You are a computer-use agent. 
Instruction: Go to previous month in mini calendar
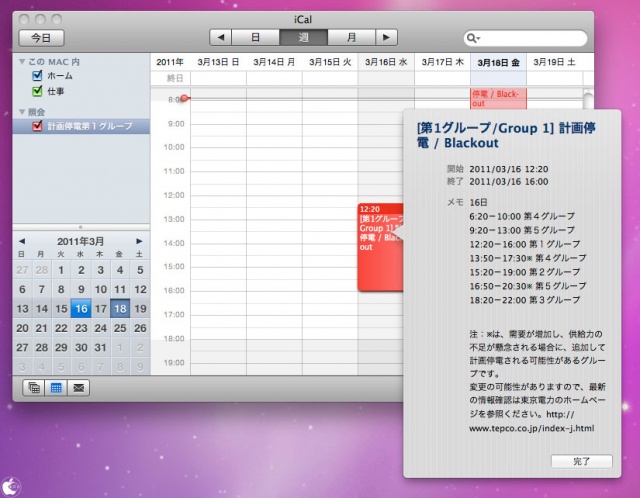pyautogui.click(x=22, y=241)
